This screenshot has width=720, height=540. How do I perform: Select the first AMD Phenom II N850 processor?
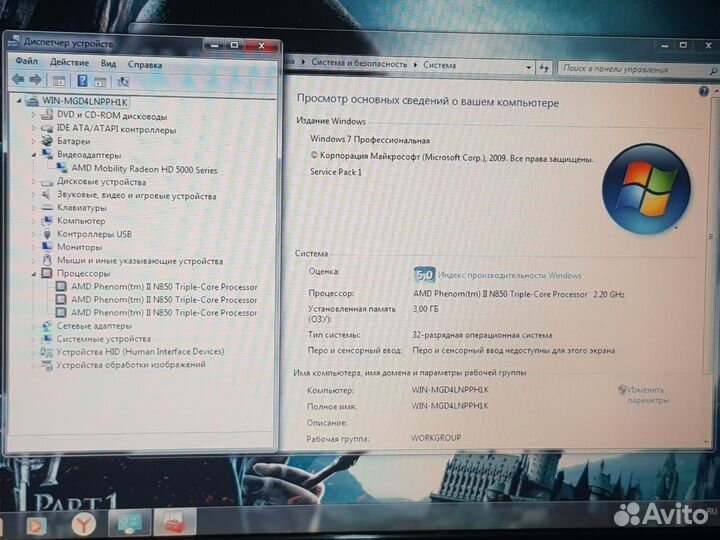click(x=164, y=287)
